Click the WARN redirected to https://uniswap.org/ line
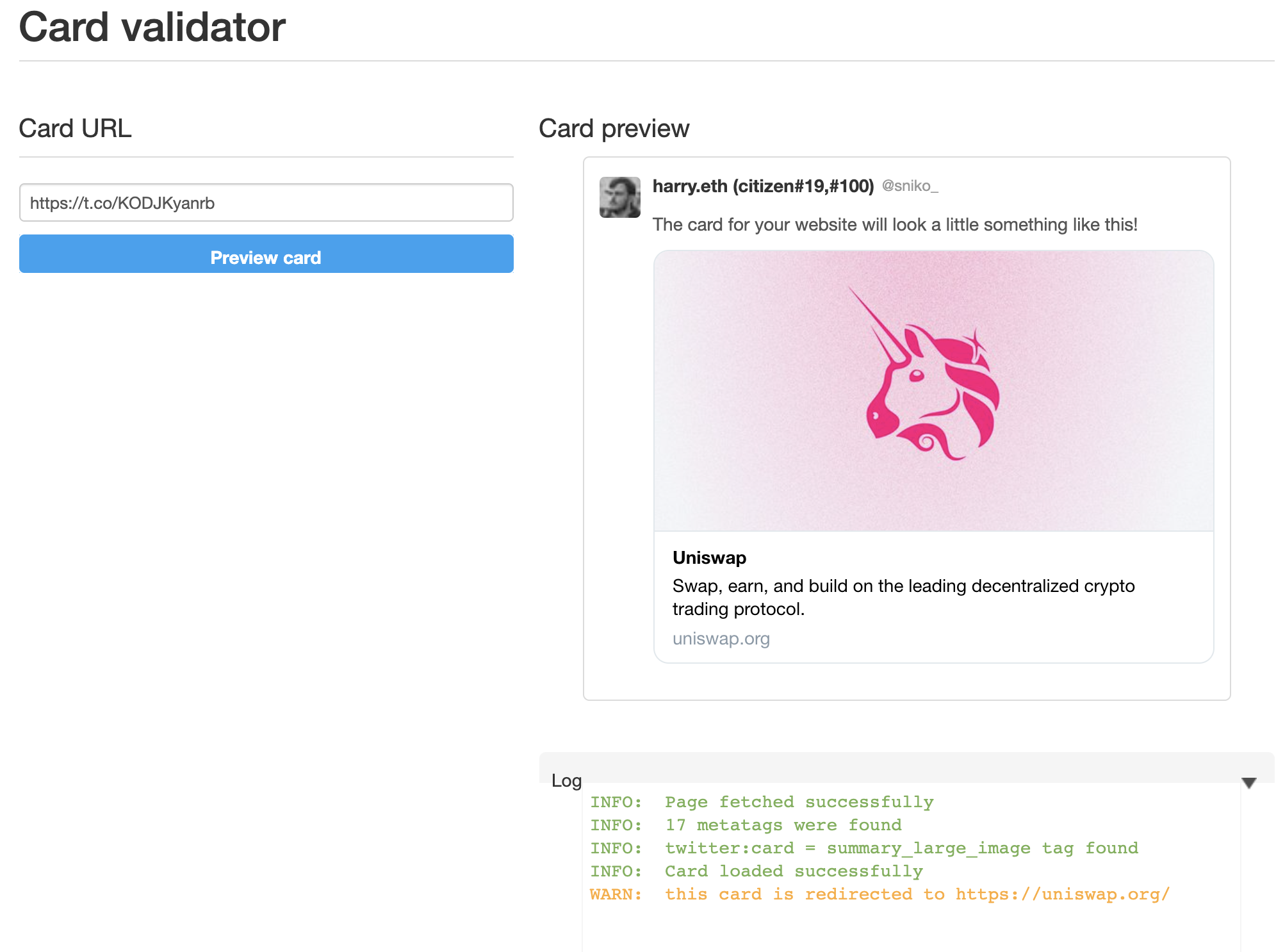1276x952 pixels. point(879,894)
